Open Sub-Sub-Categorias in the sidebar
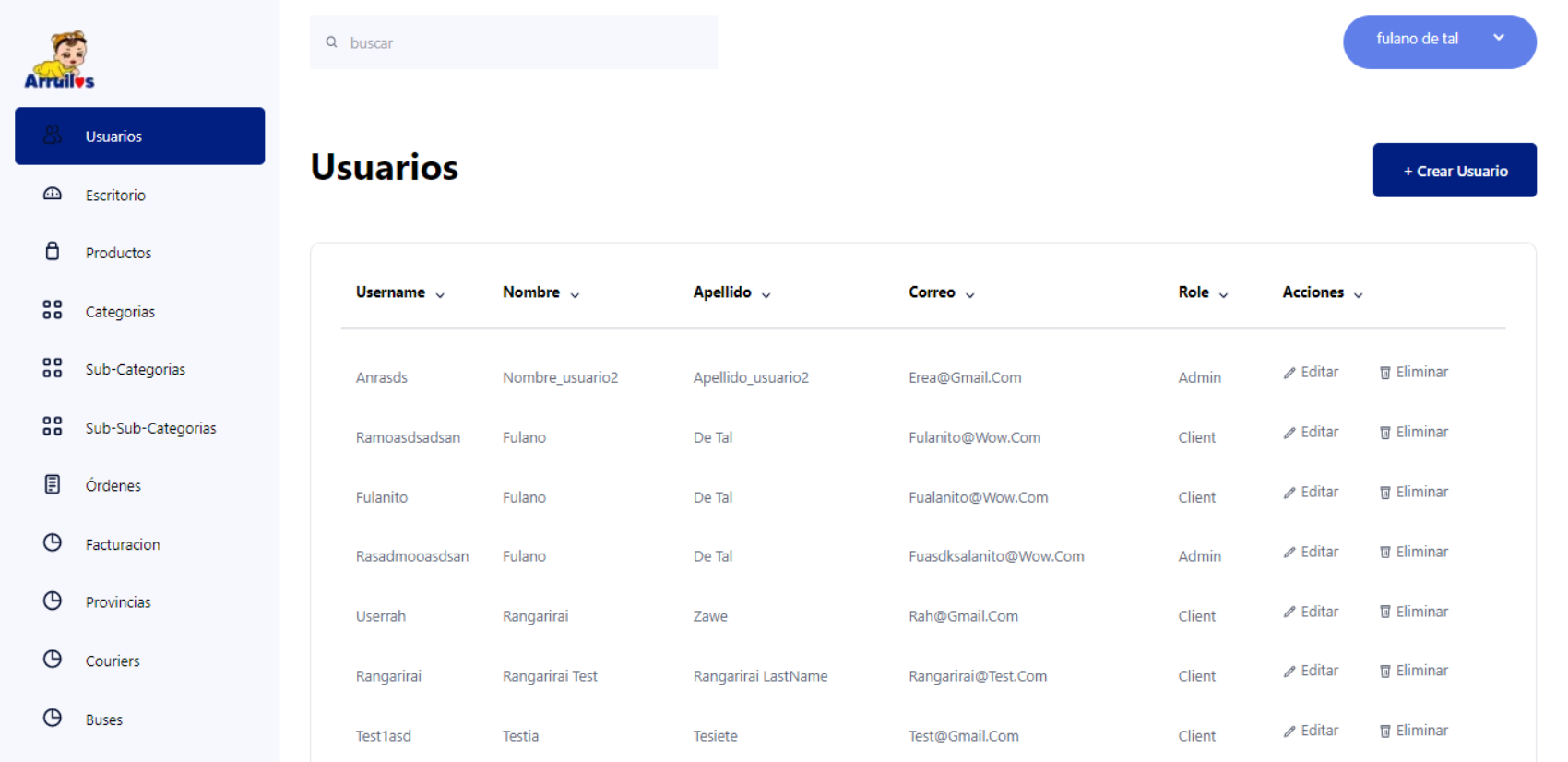This screenshot has width=1568, height=762. point(150,428)
